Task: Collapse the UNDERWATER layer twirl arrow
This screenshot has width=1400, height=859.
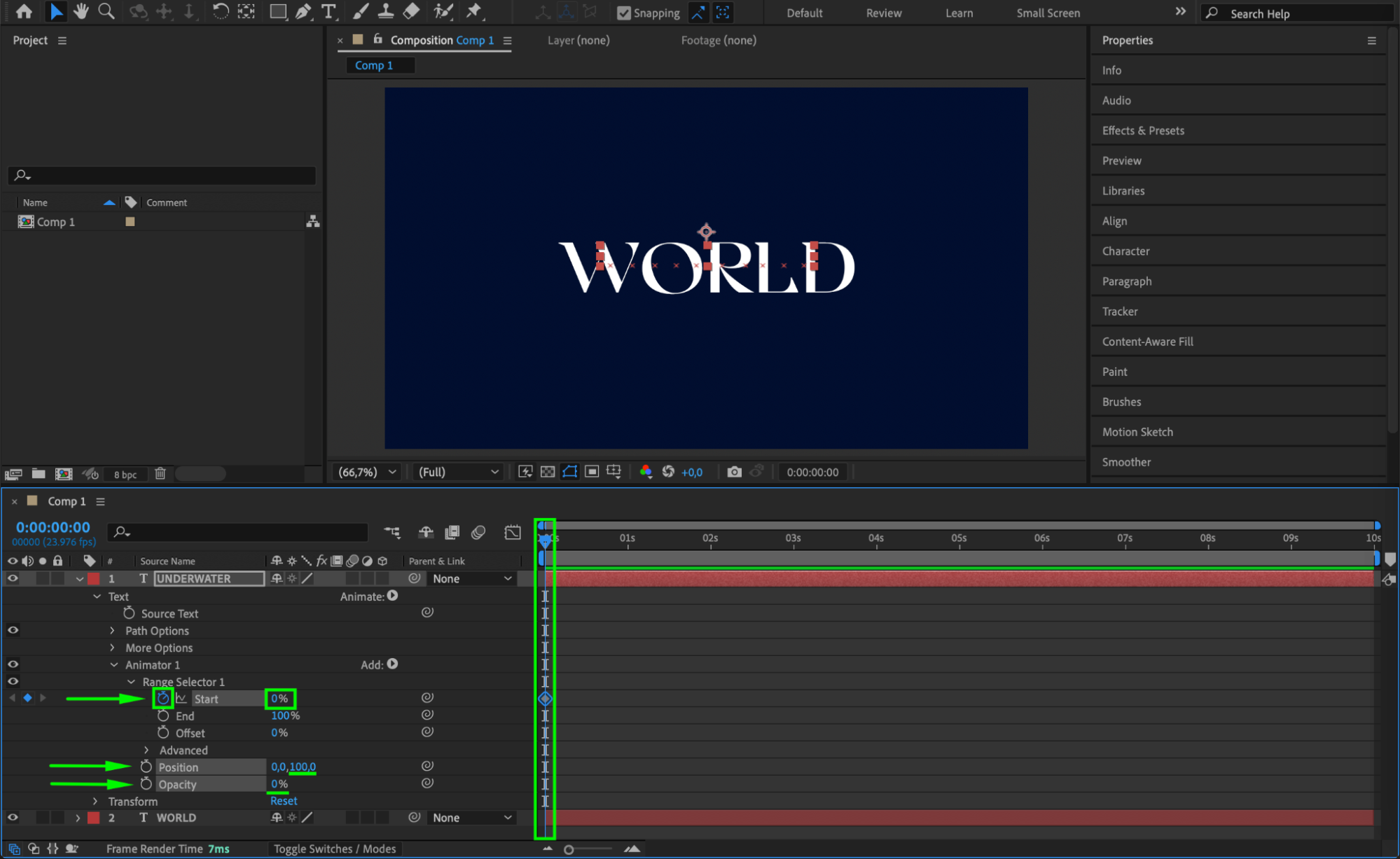Action: click(x=79, y=579)
